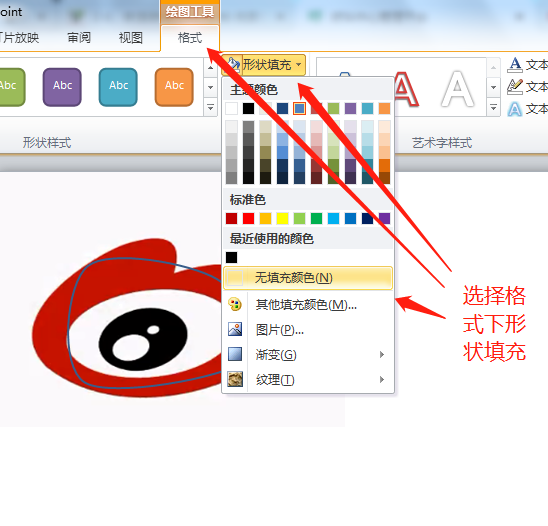
Task: Pick the purple theme color swatch
Action: (x=351, y=109)
